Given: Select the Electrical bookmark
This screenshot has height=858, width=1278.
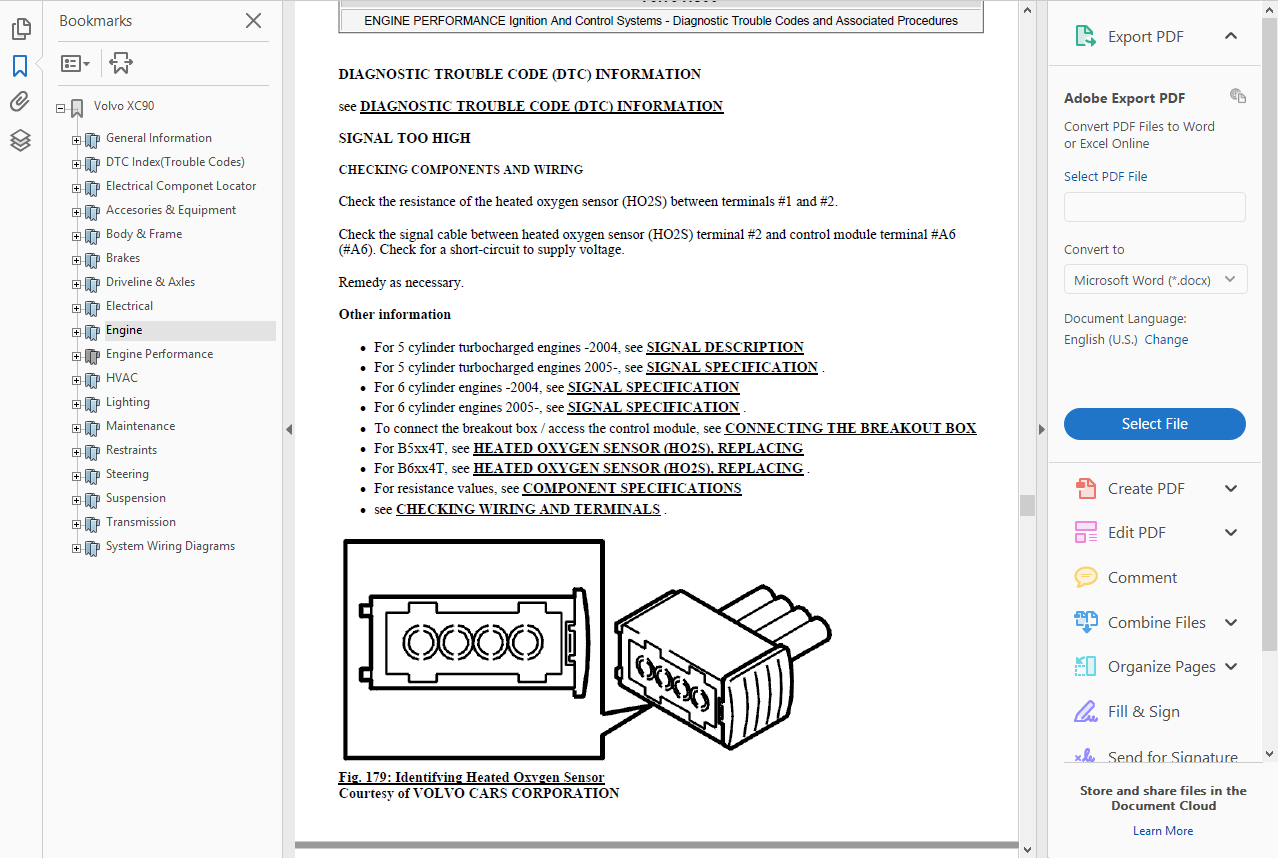Looking at the screenshot, I should [129, 306].
